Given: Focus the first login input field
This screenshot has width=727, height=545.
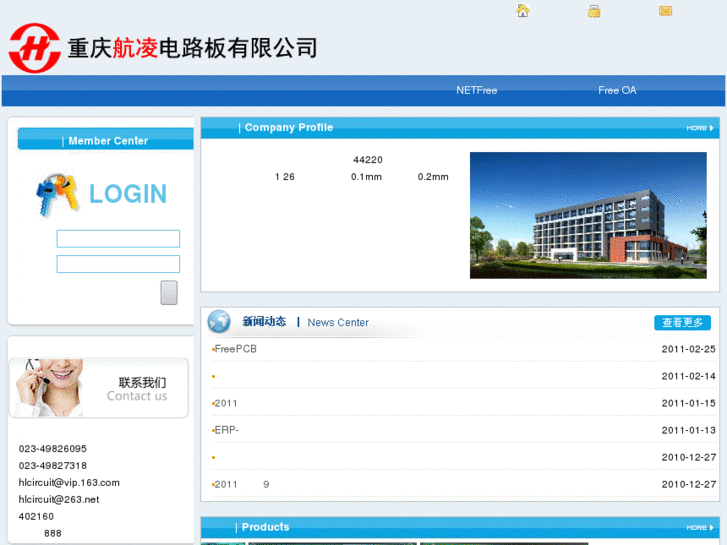Looking at the screenshot, I should coord(118,239).
